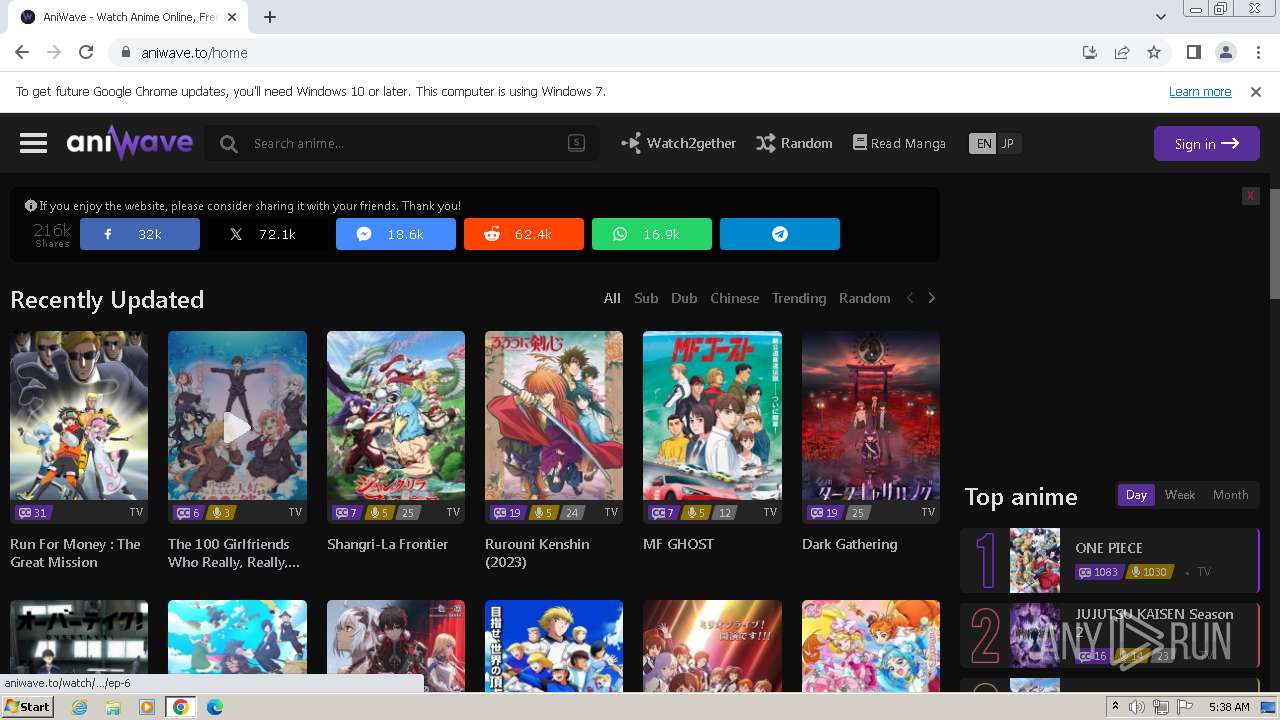The width and height of the screenshot is (1280, 720).
Task: Reload the page
Action: (x=86, y=52)
